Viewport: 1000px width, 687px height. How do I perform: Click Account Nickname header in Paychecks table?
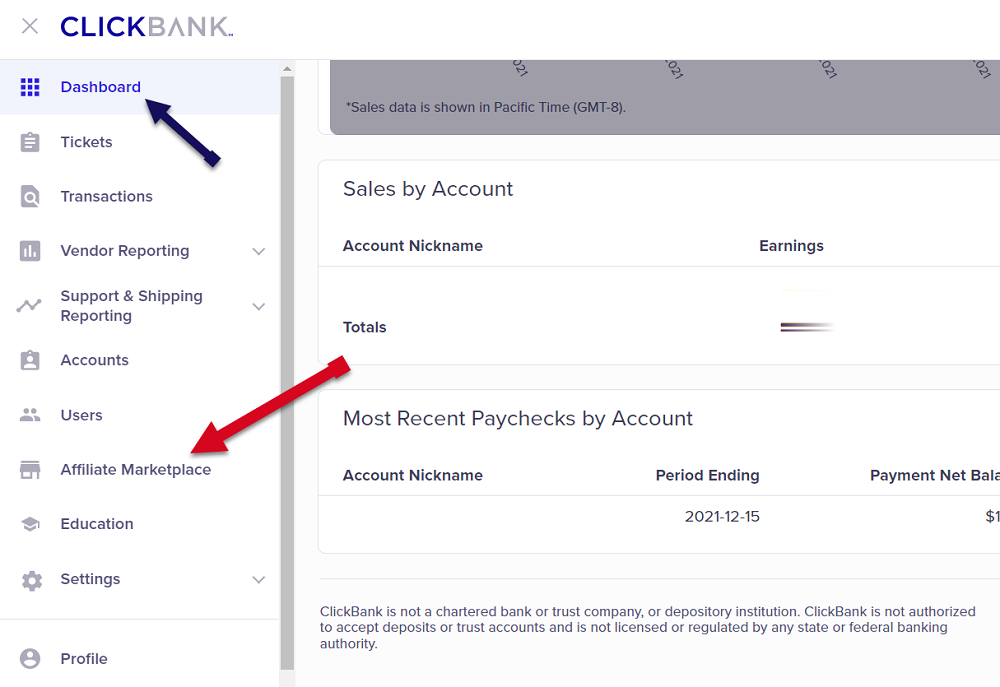pos(413,475)
